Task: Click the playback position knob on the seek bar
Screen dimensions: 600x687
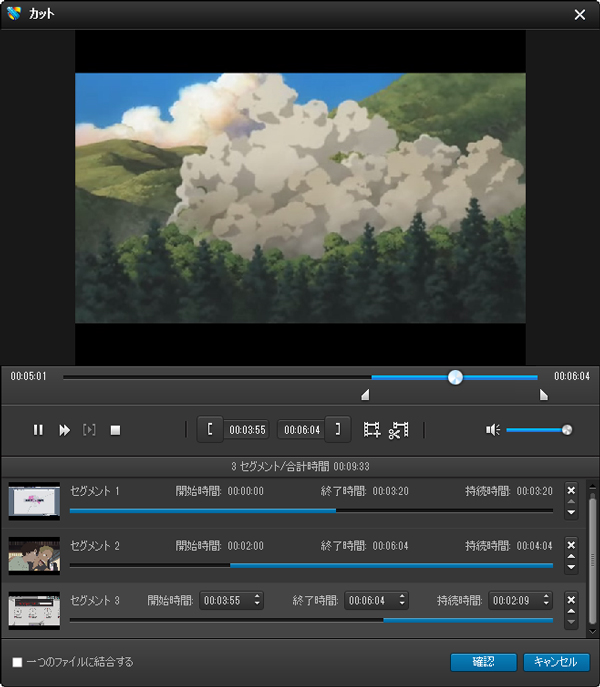Action: tap(455, 377)
